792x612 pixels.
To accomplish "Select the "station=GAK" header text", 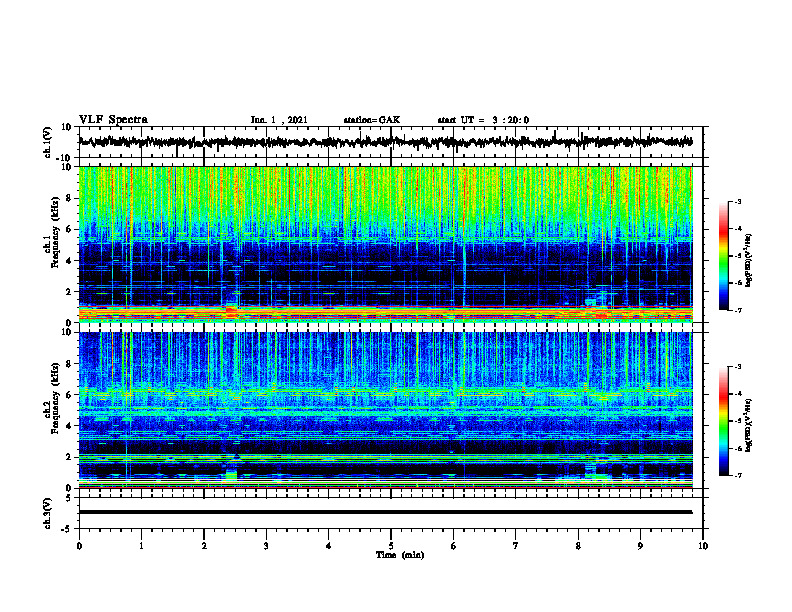I will (x=371, y=120).
